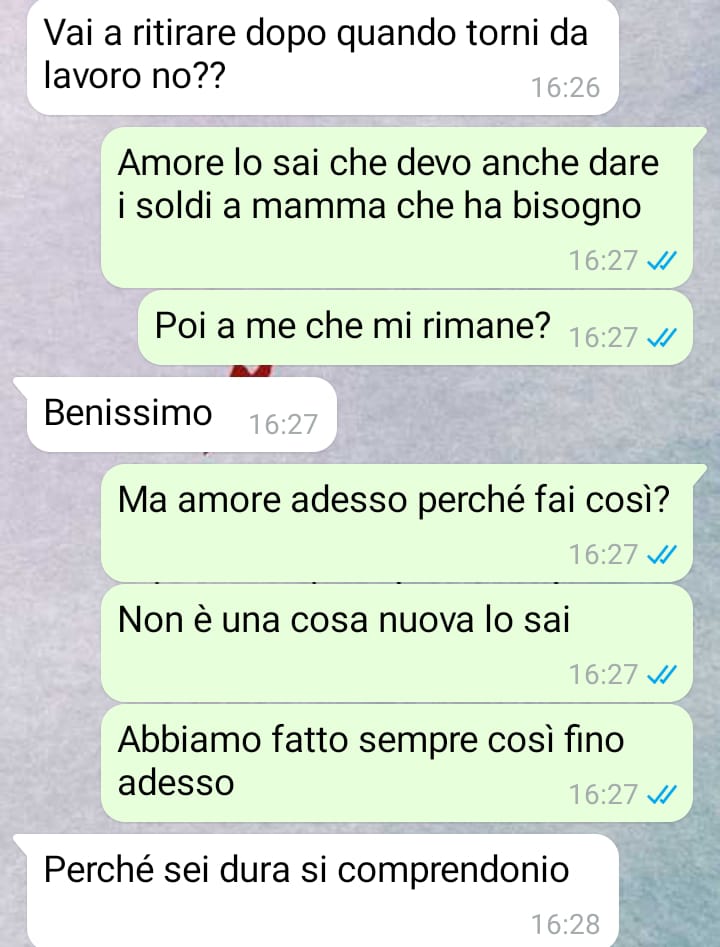Tap 'Ma amore adesso perché fai così?' message
Viewport: 720px width, 947px height.
coord(397,523)
